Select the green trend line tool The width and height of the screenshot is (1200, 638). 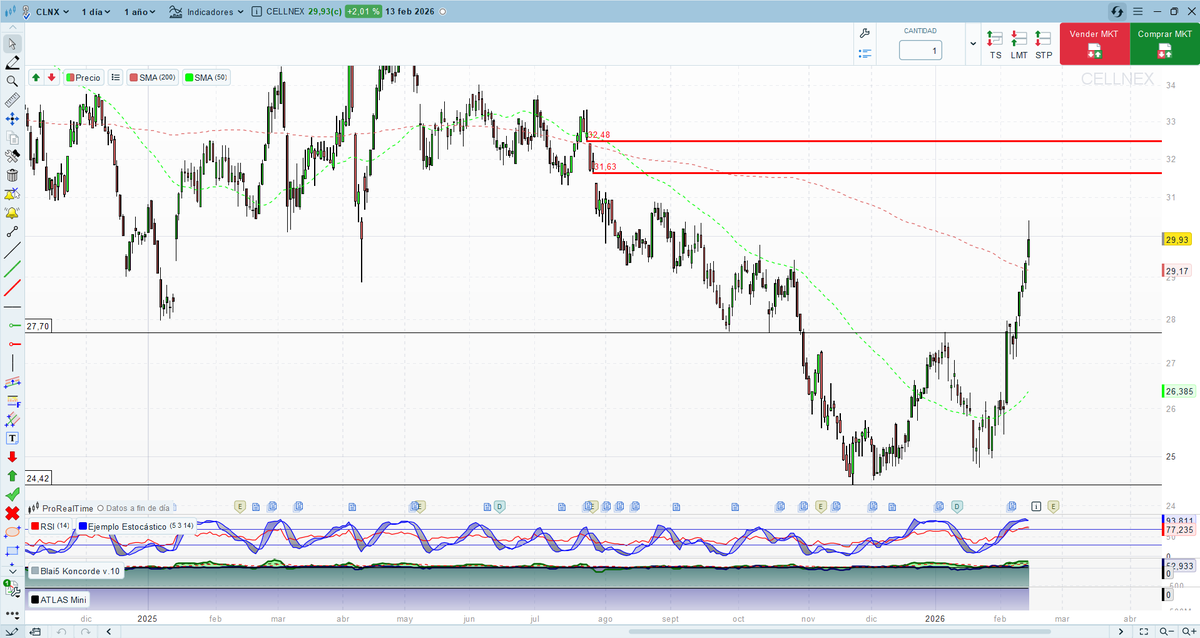click(x=12, y=270)
